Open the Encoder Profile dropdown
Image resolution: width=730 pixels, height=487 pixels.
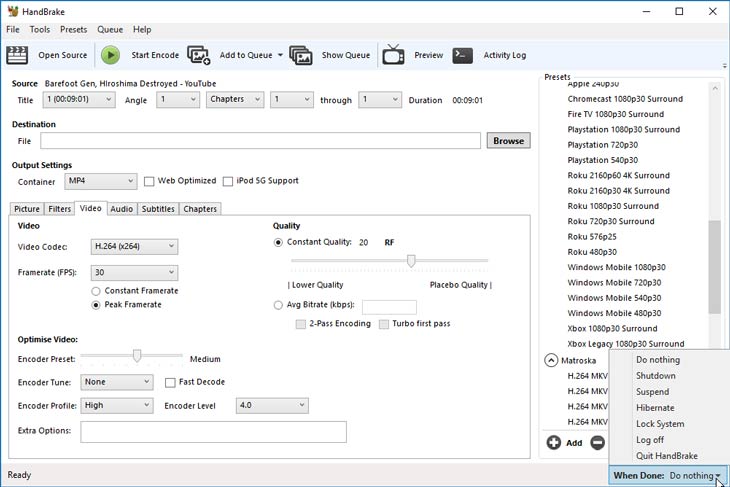(117, 406)
